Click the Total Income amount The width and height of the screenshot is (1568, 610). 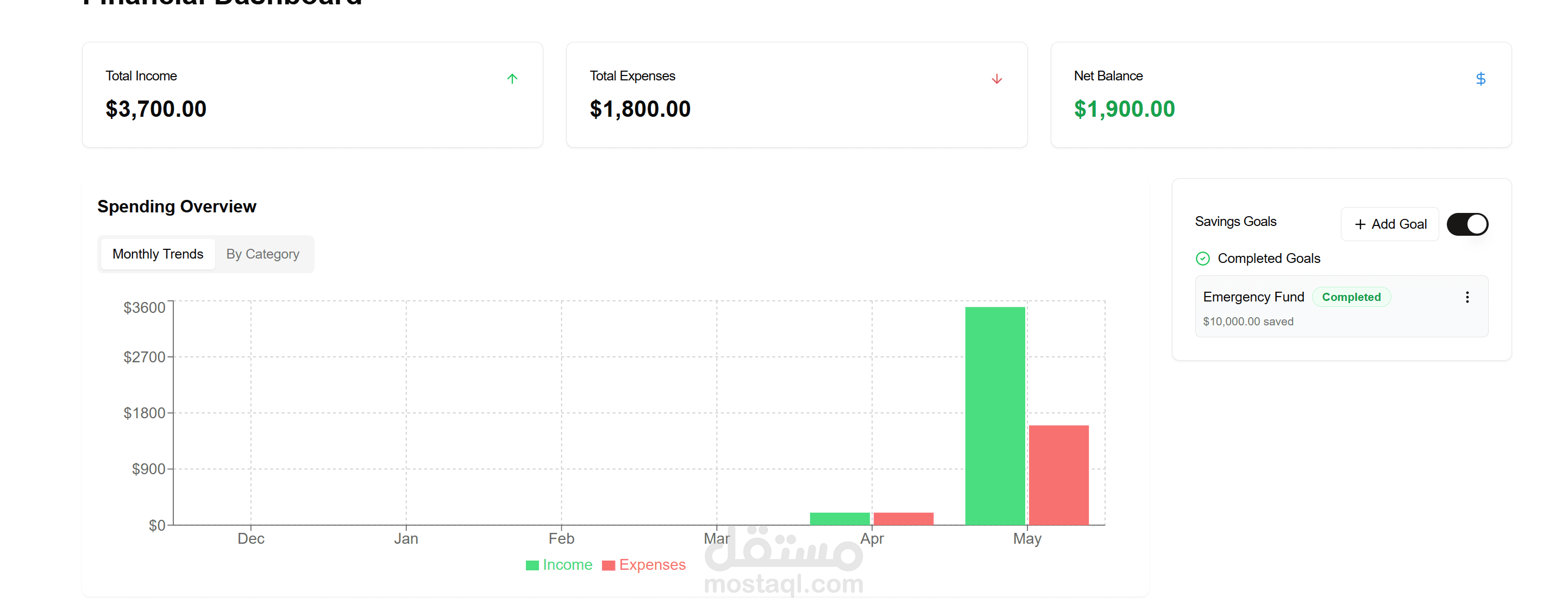click(156, 110)
